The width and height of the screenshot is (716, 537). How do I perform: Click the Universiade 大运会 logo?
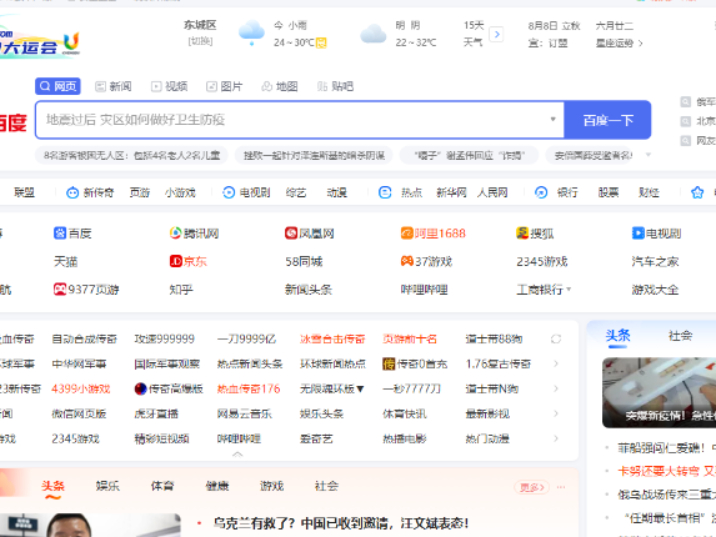point(40,42)
